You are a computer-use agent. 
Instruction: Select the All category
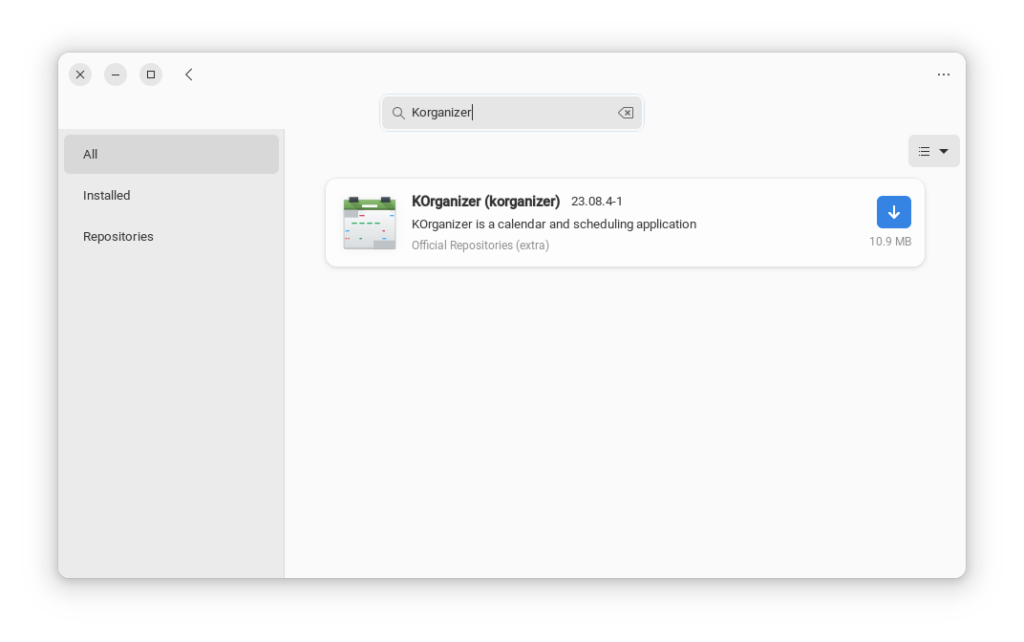coord(171,154)
